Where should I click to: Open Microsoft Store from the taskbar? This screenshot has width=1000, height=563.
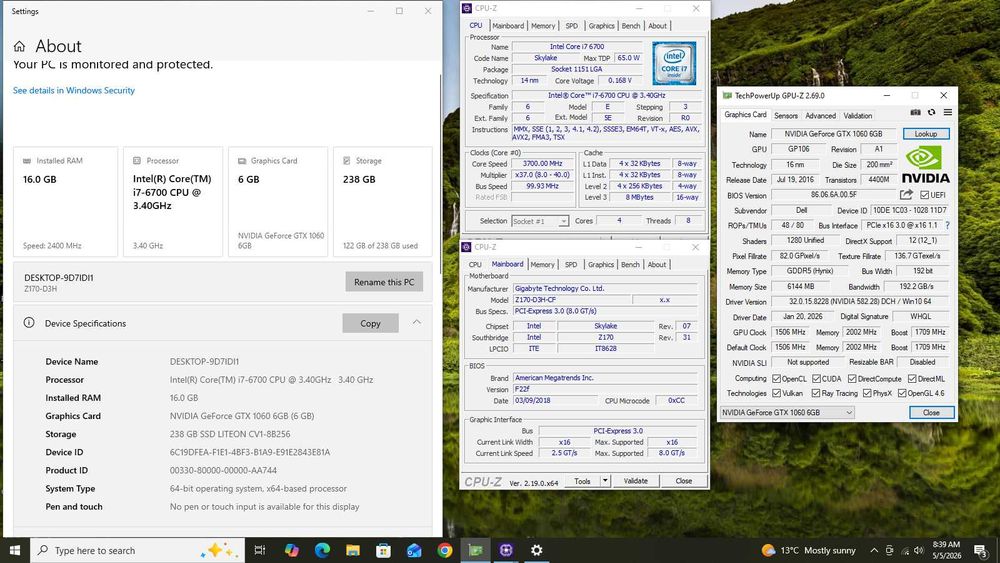(x=383, y=550)
